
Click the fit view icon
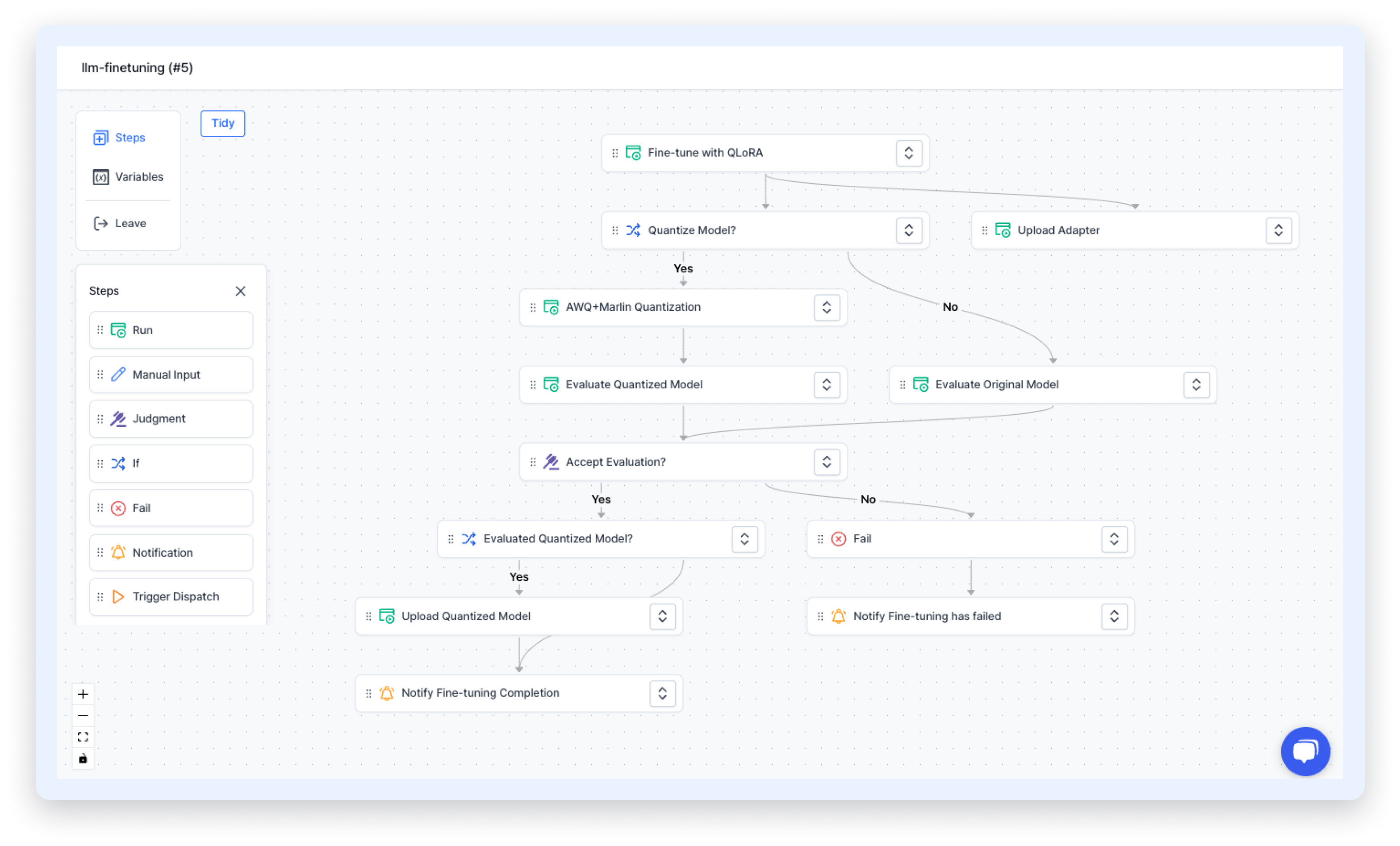pos(83,737)
